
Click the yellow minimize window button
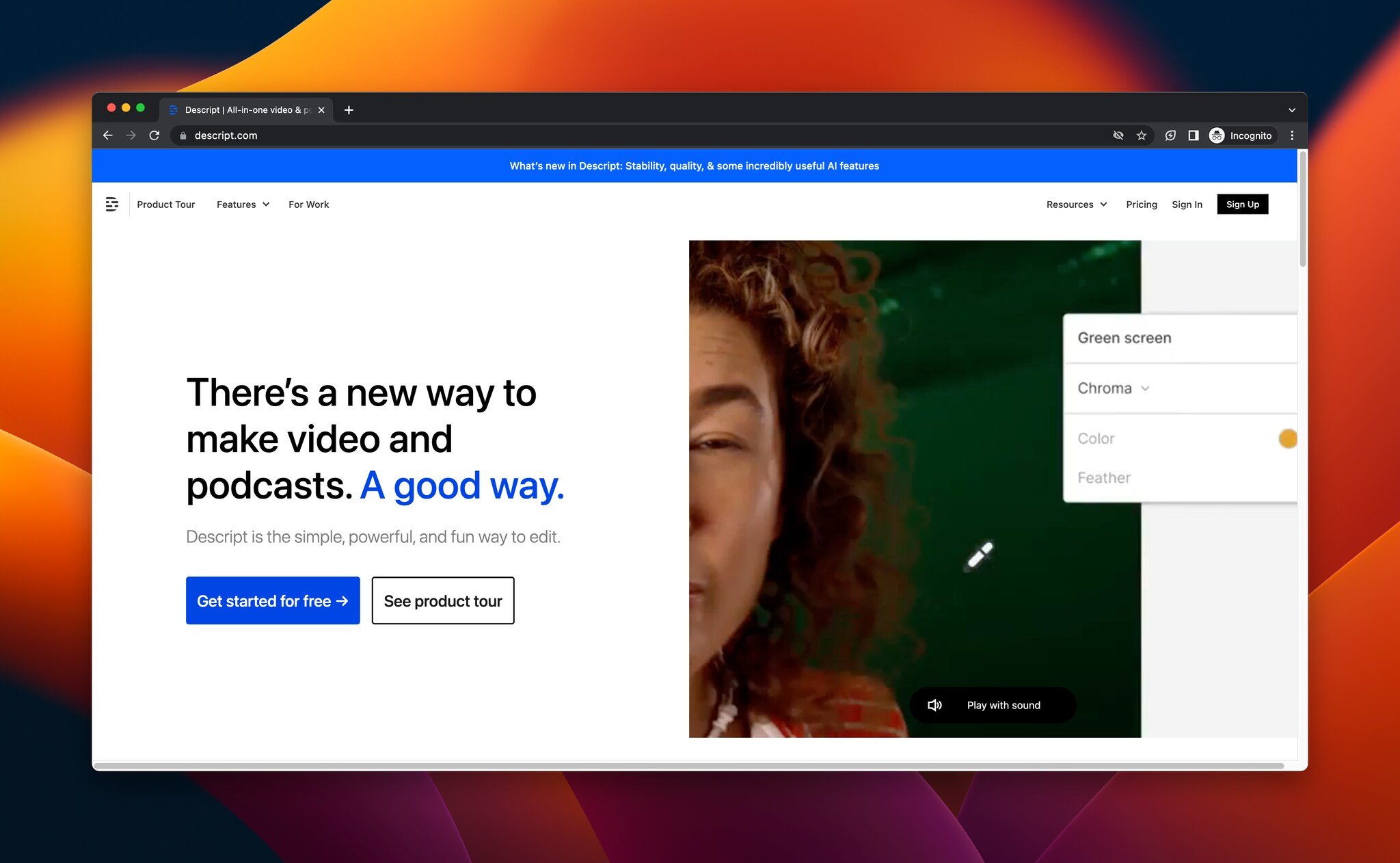[126, 108]
